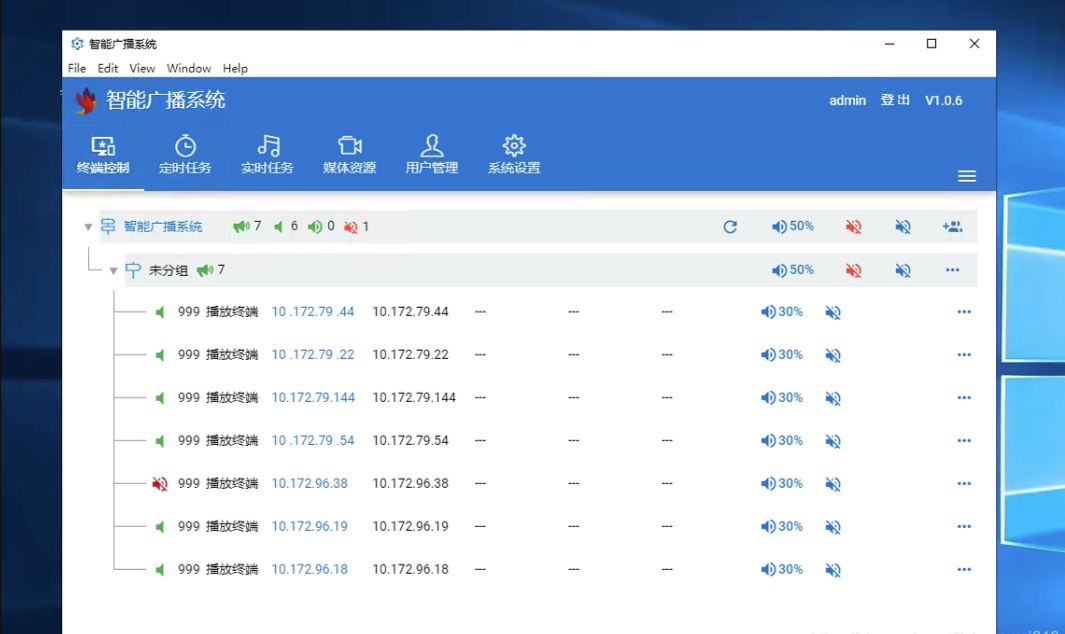Image resolution: width=1065 pixels, height=634 pixels.
Task: Click the blue 10.172.96.38 terminal link
Action: (x=309, y=483)
